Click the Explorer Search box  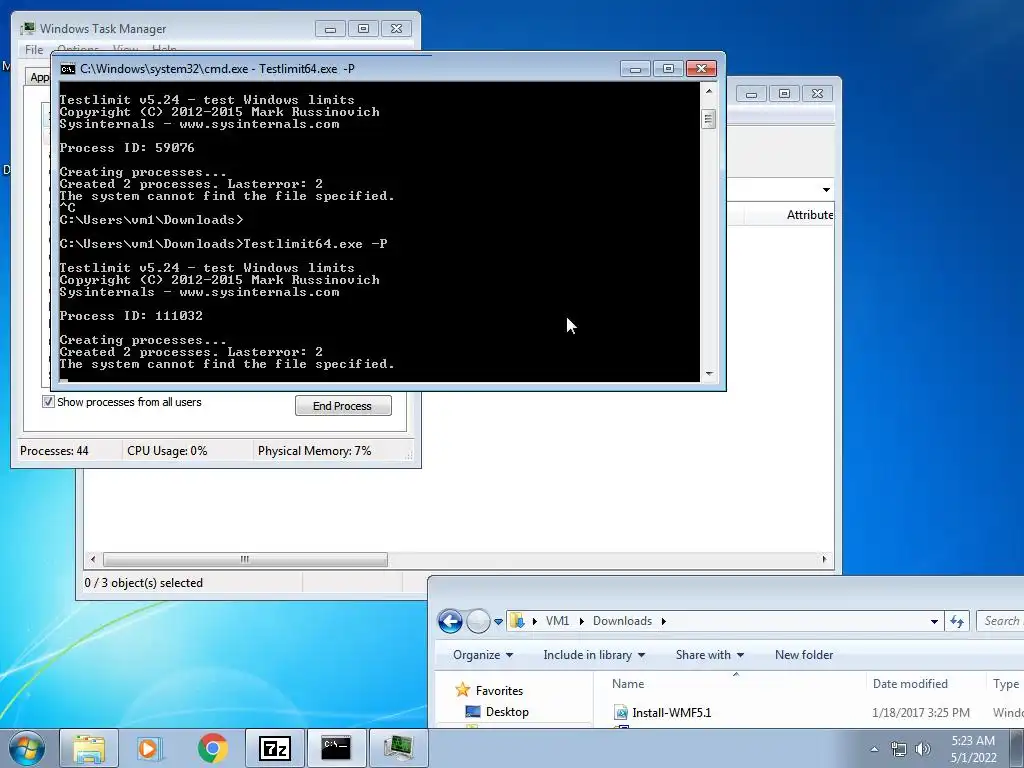(x=1000, y=621)
